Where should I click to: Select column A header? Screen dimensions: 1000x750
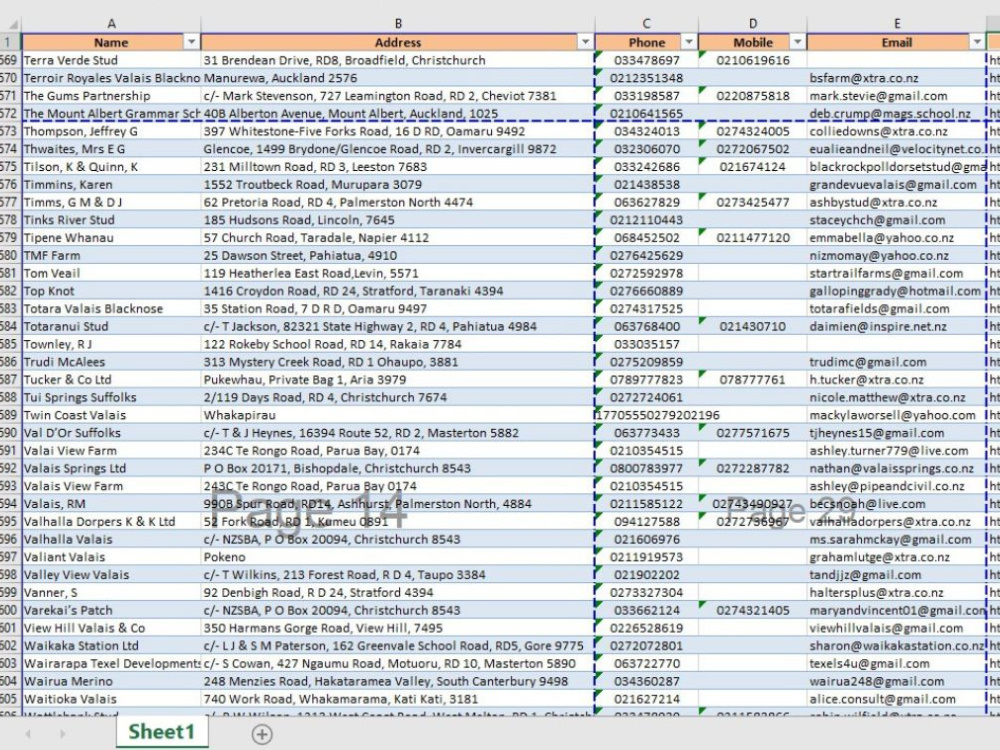click(111, 24)
